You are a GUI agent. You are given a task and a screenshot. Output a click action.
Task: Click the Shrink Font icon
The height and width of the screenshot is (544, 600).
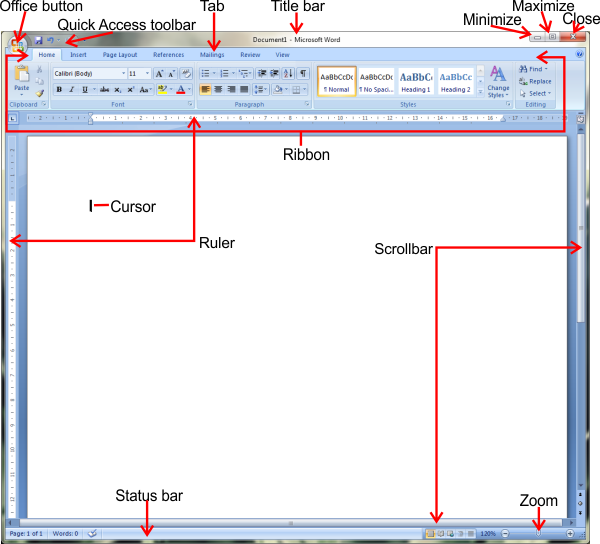click(171, 73)
